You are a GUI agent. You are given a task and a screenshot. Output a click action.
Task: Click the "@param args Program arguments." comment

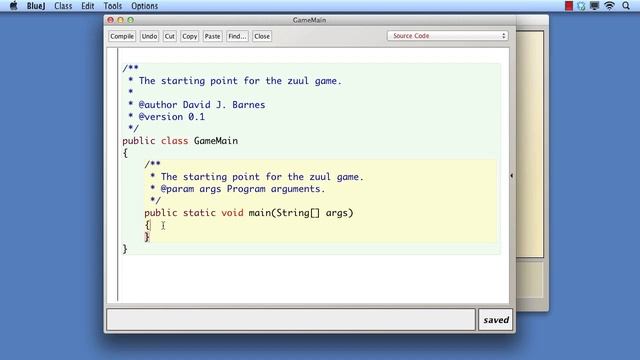tap(243, 189)
